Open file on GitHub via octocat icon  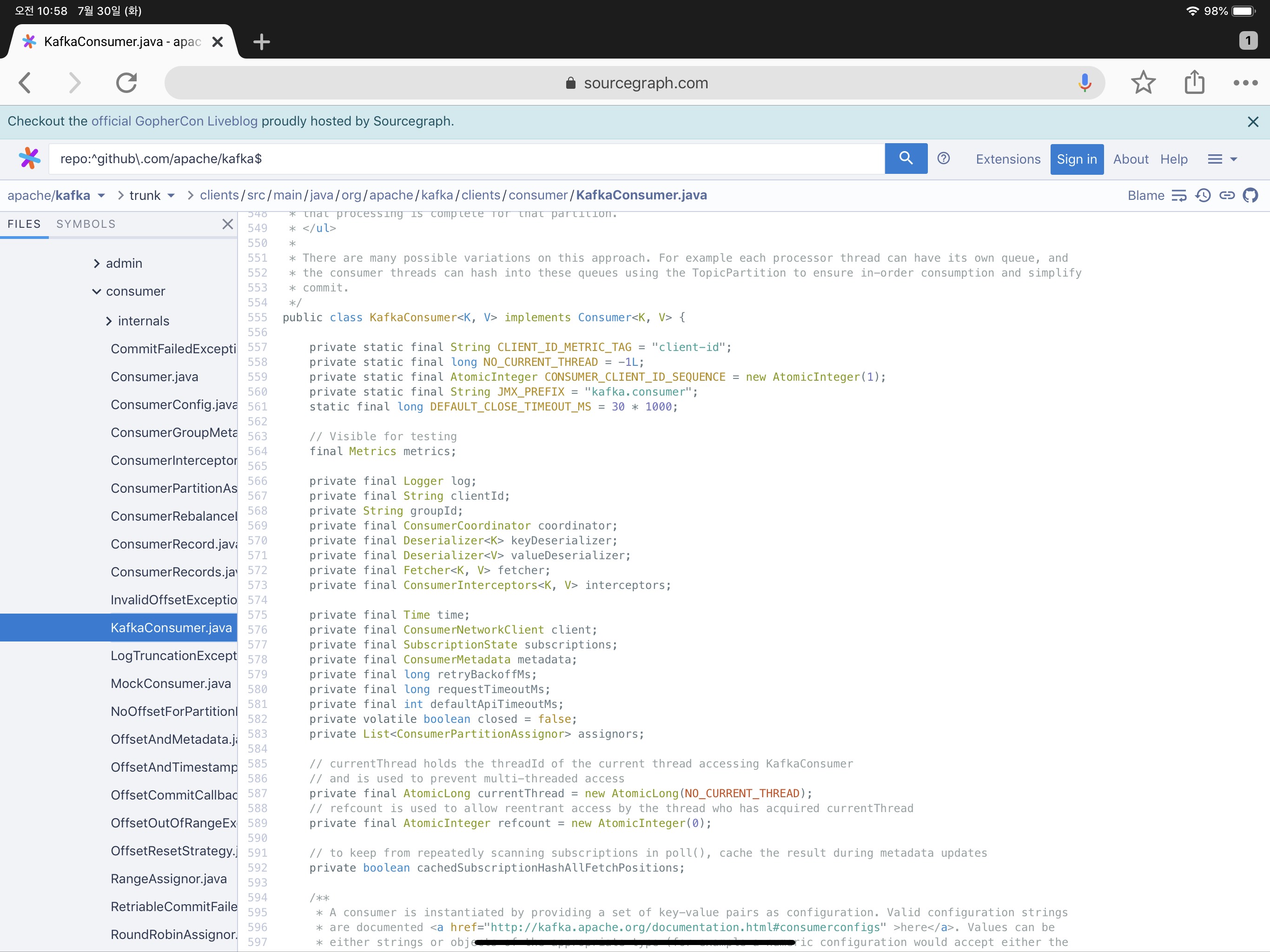(x=1250, y=195)
